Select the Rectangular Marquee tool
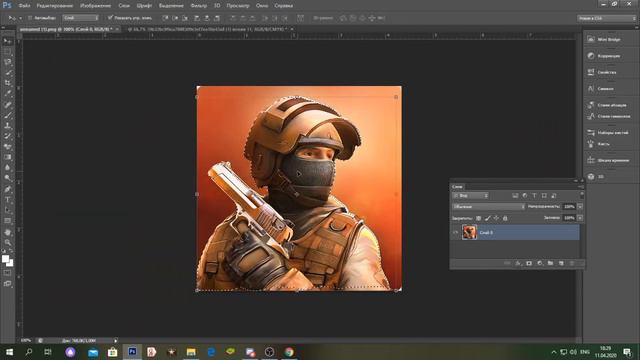Image resolution: width=640 pixels, height=360 pixels. coord(7,52)
